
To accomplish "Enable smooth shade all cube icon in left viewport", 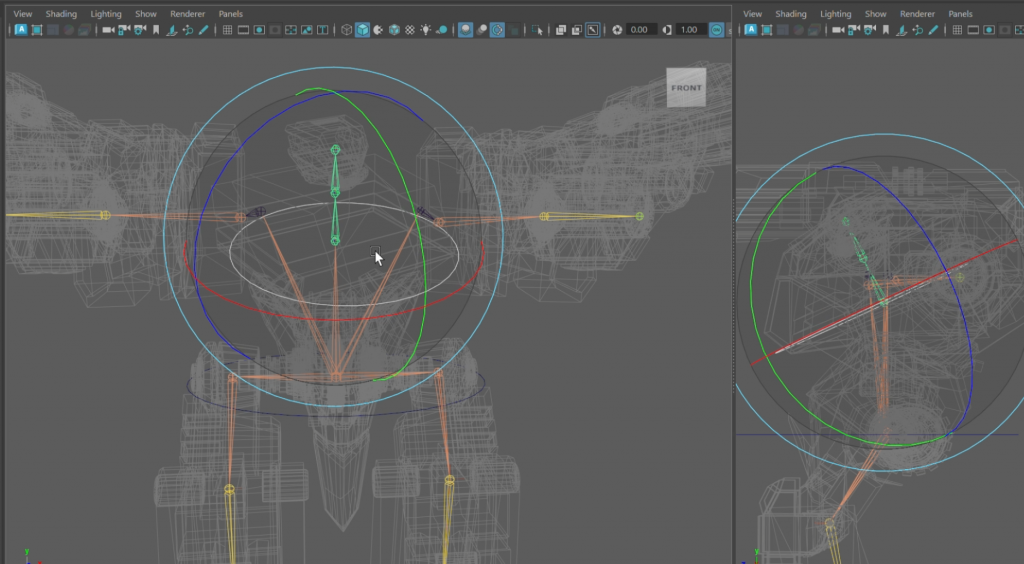I will [x=362, y=30].
